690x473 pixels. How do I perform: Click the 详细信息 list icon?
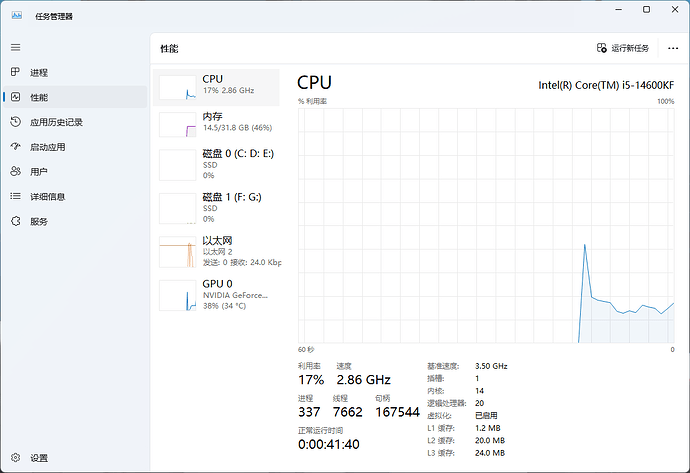coord(15,196)
